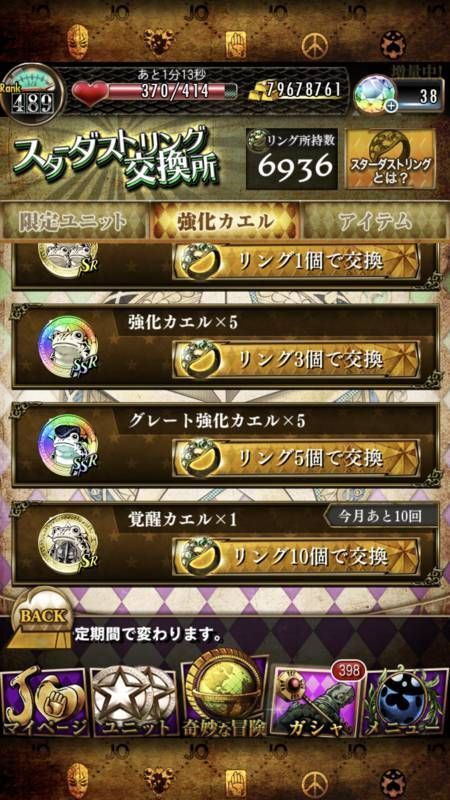Click the リング1個で交換 button
The height and width of the screenshot is (800, 450).
pyautogui.click(x=296, y=261)
